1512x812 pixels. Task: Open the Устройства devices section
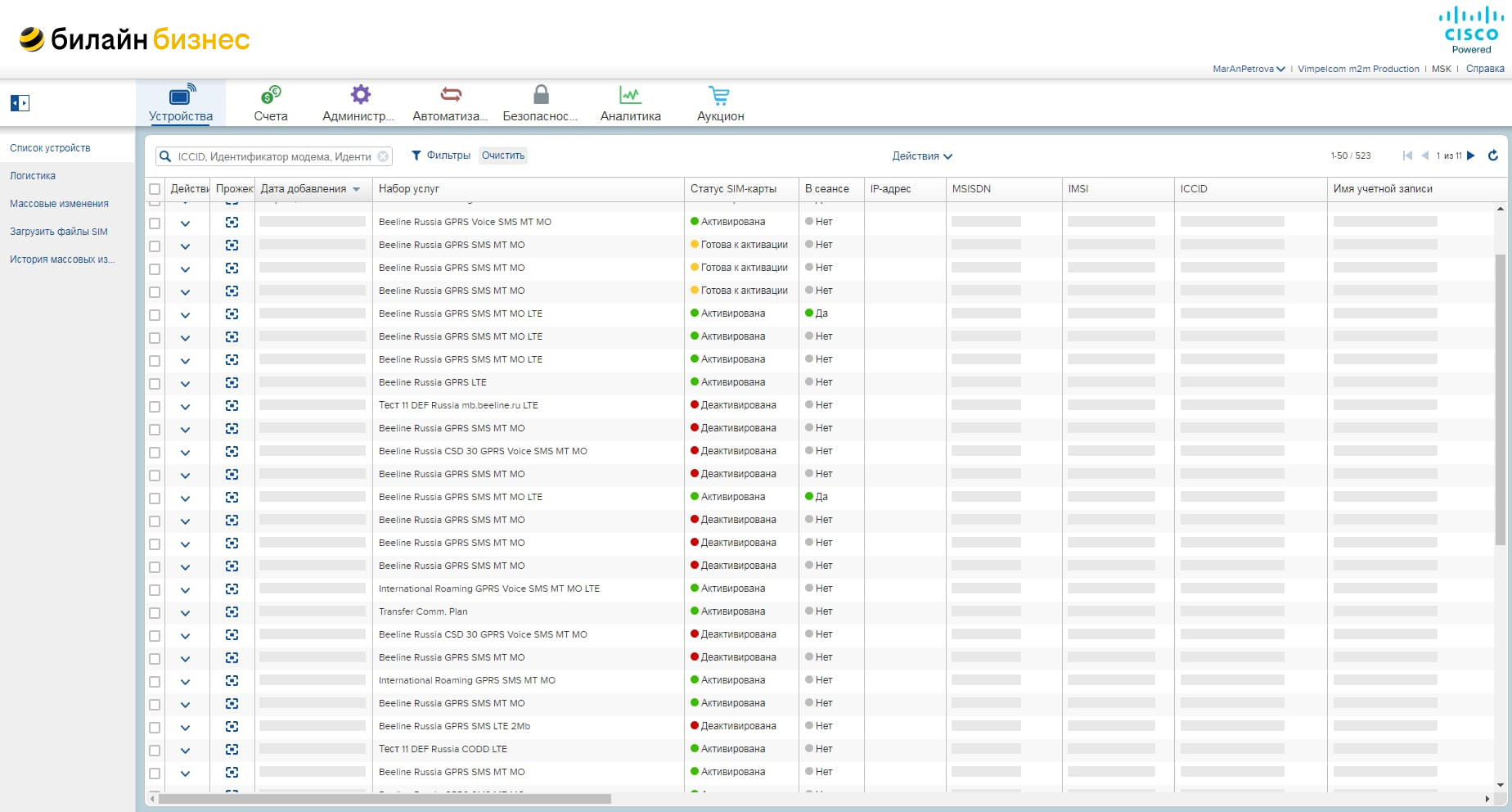[x=181, y=103]
